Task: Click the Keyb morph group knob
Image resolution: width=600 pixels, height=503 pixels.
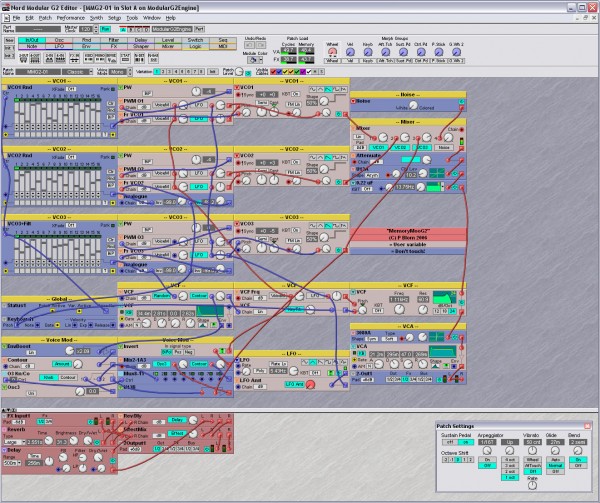Action: click(368, 52)
